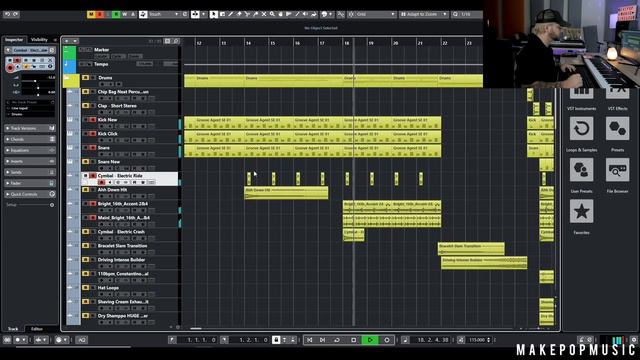640x360 pixels.
Task: Unmute the Drums folder track
Action: pos(85,78)
